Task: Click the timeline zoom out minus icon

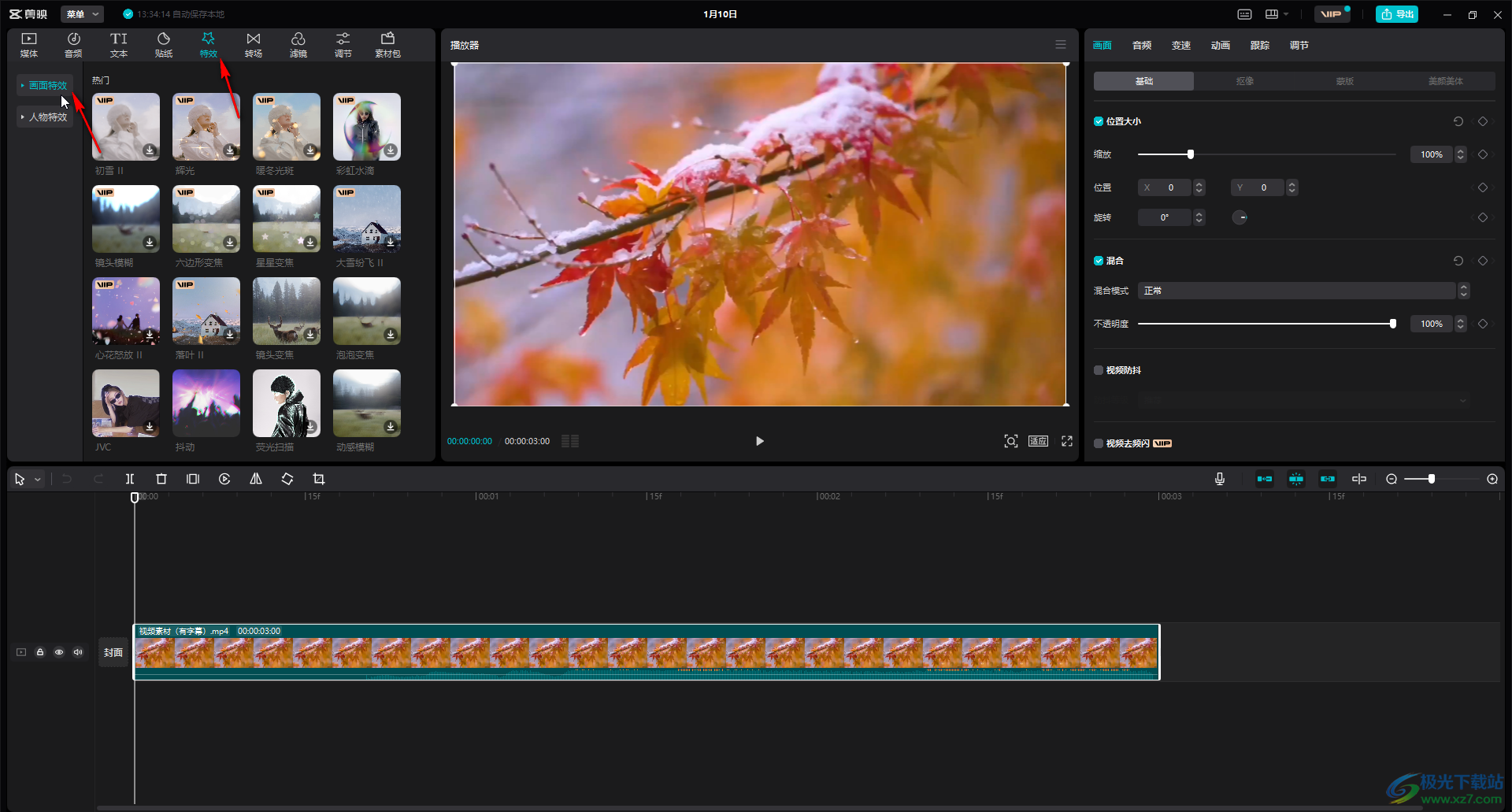Action: tap(1392, 479)
